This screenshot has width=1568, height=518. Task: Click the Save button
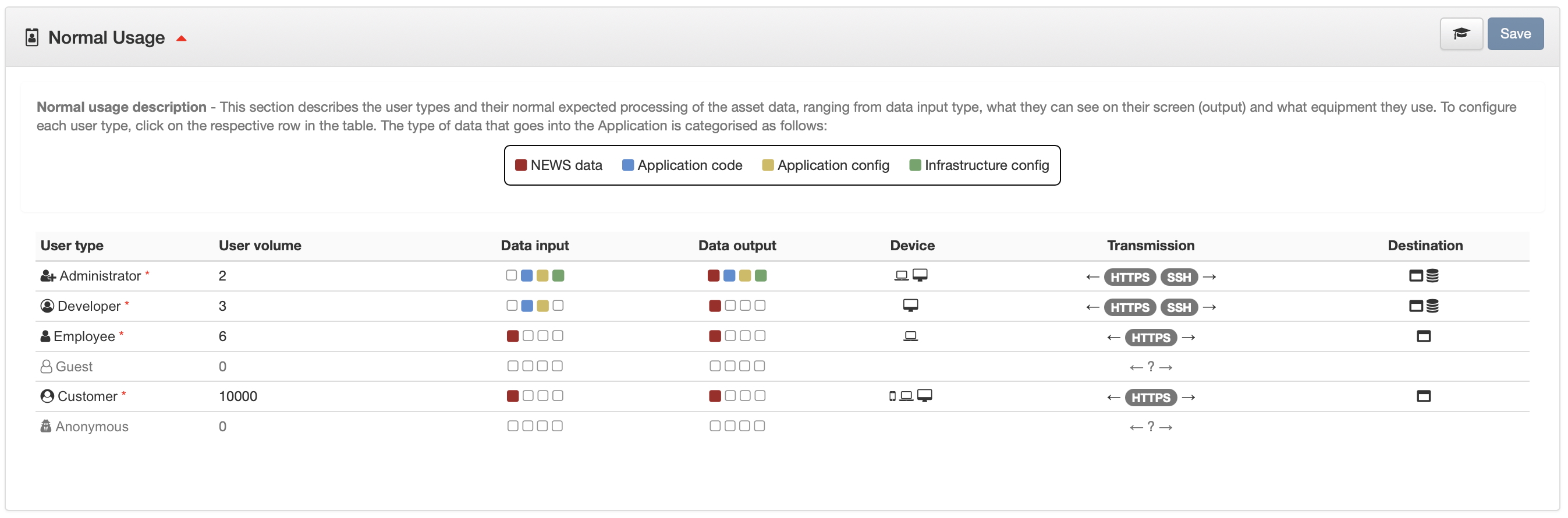click(x=1514, y=34)
